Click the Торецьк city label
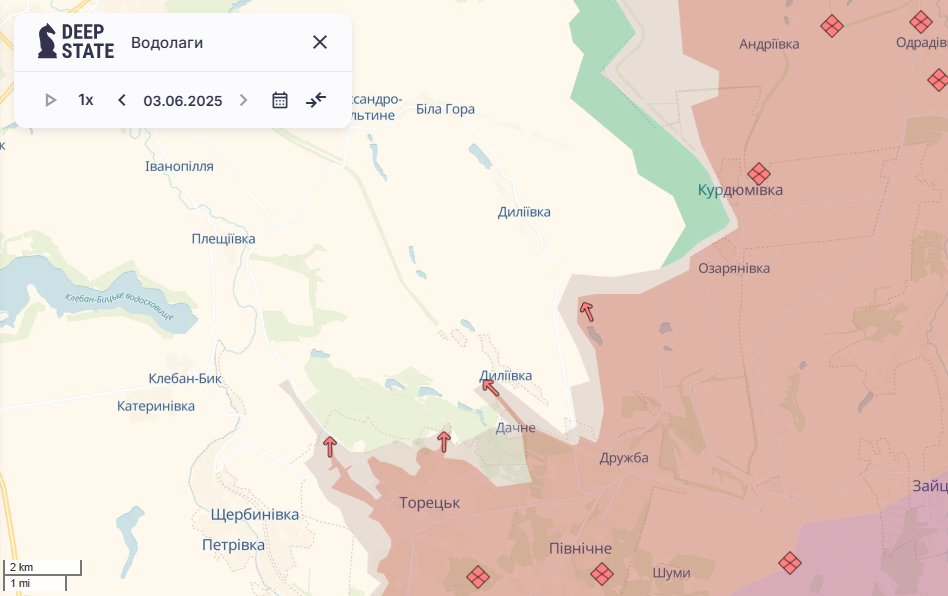Viewport: 948px width, 596px height. pyautogui.click(x=429, y=503)
